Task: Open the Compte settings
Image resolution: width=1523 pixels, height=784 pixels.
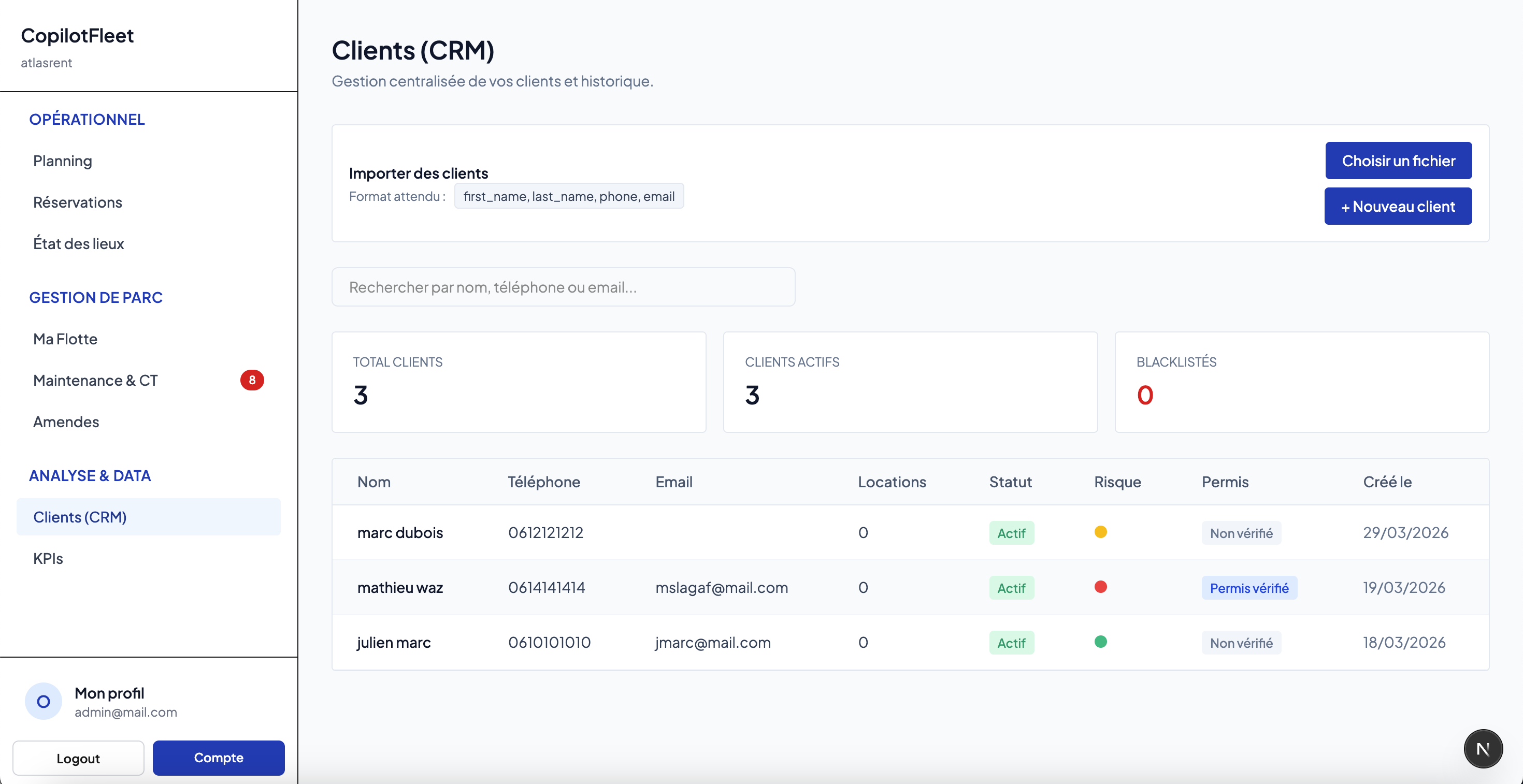Action: click(218, 758)
